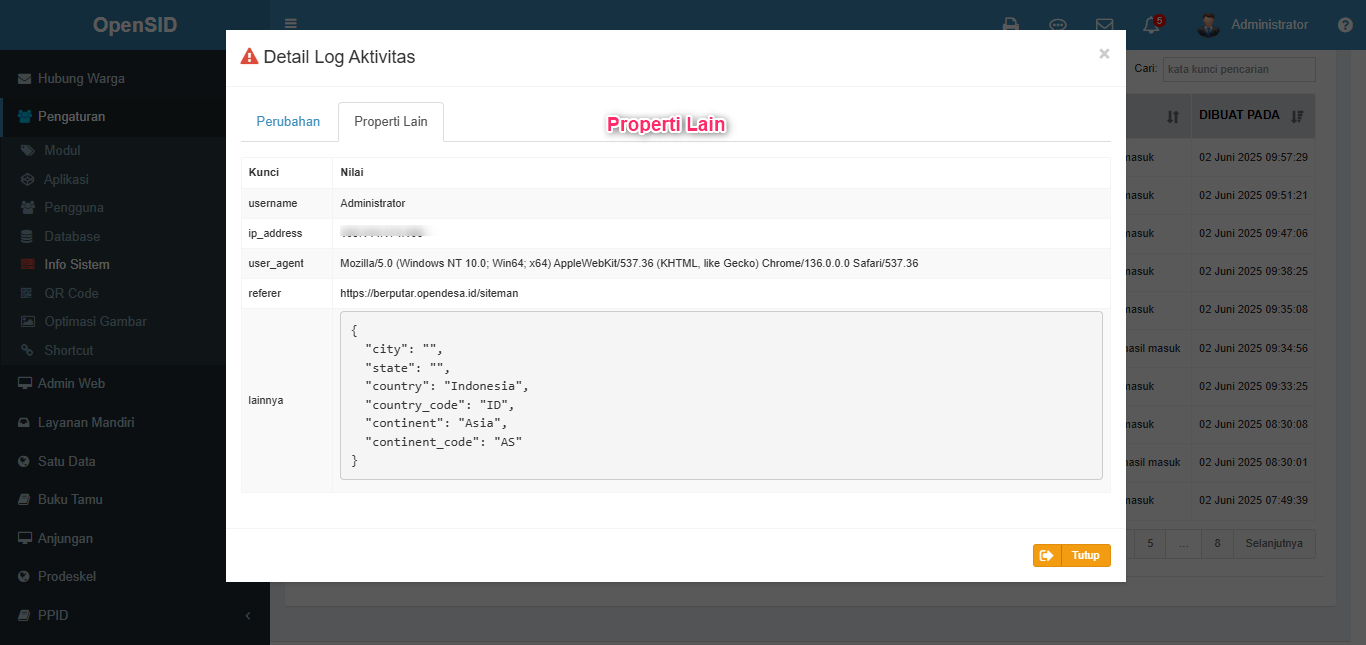1366x645 pixels.
Task: Sort by DIBUAT PADA column header
Action: pos(1251,115)
